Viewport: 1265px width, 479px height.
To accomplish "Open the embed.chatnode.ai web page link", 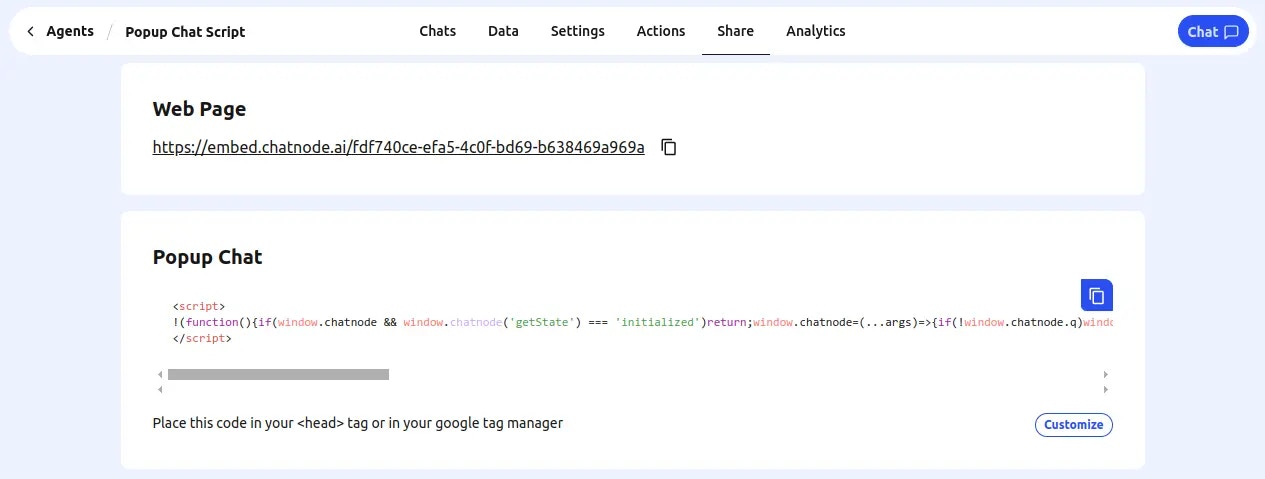I will point(398,147).
